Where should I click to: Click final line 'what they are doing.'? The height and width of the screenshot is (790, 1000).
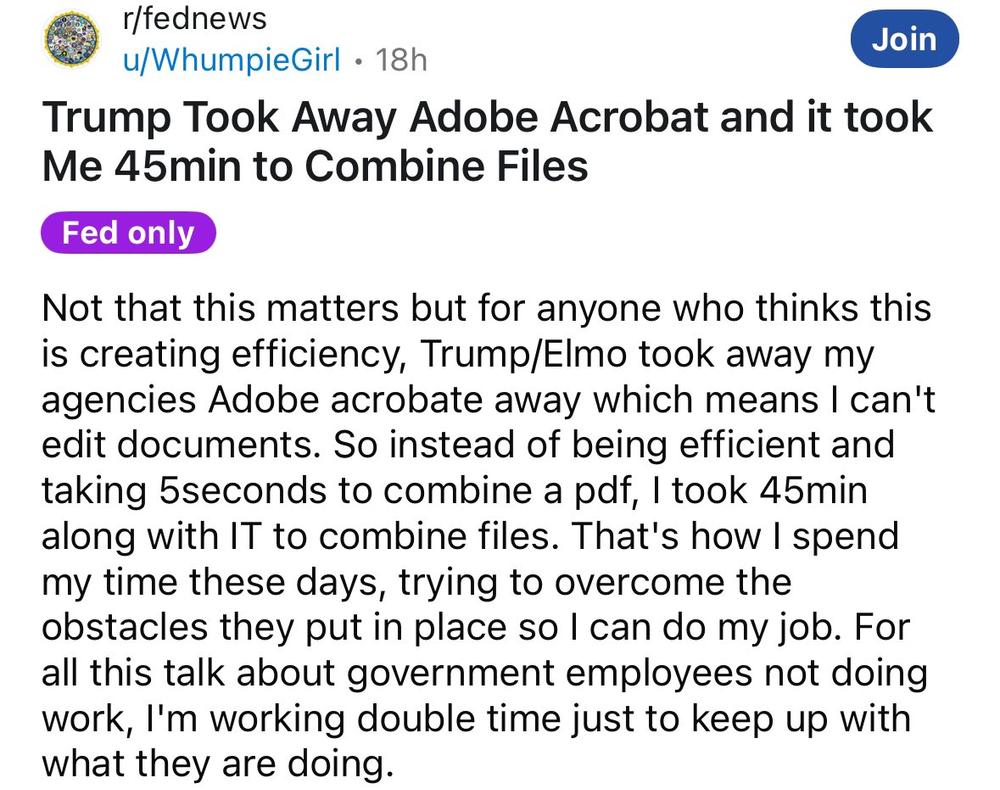(217, 764)
